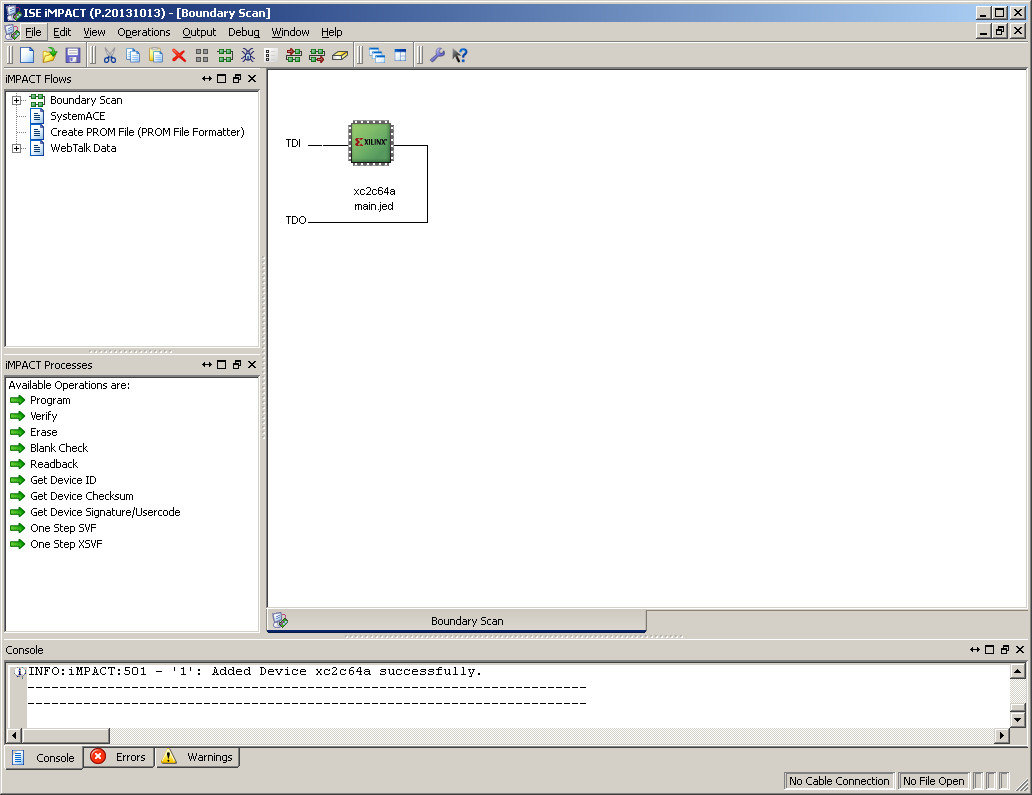This screenshot has width=1032, height=795.
Task: Click the console scroll up arrow
Action: [x=1018, y=671]
